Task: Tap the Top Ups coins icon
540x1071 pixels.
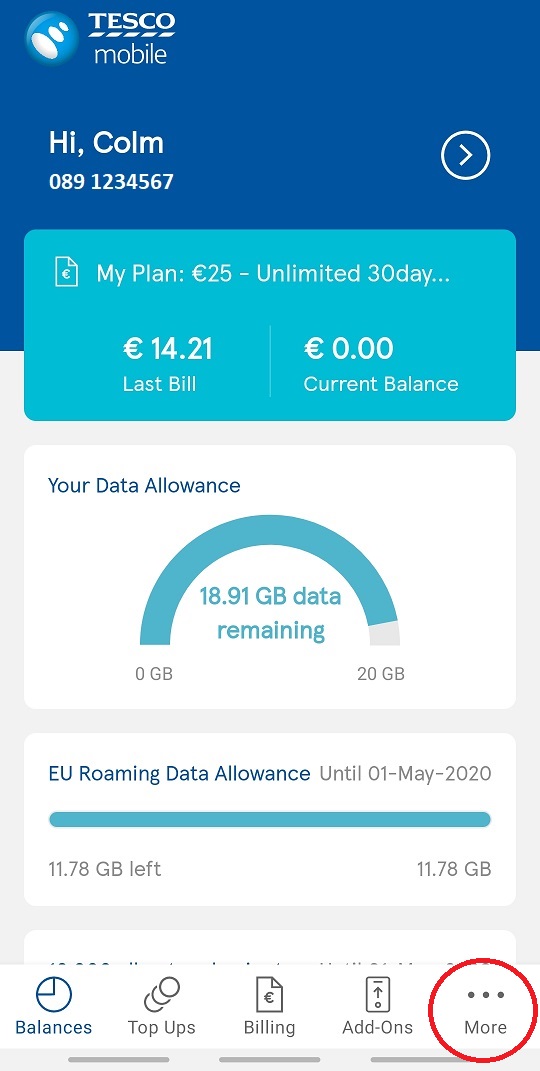Action: (x=162, y=994)
